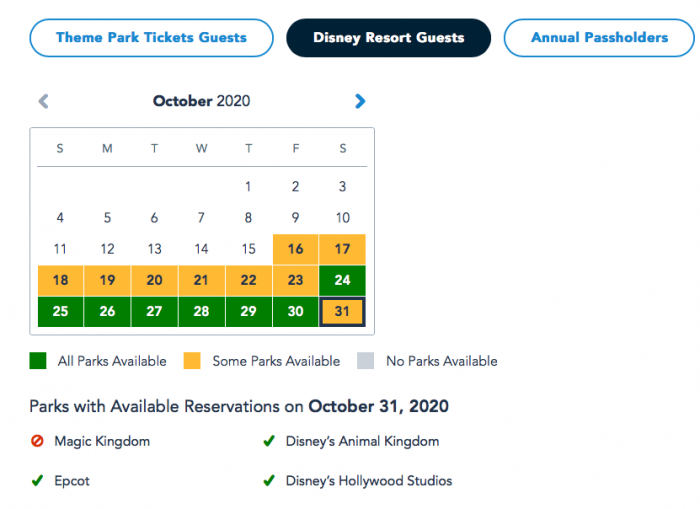Click the red unavailable icon beside Magic Kingdom

pyautogui.click(x=38, y=441)
